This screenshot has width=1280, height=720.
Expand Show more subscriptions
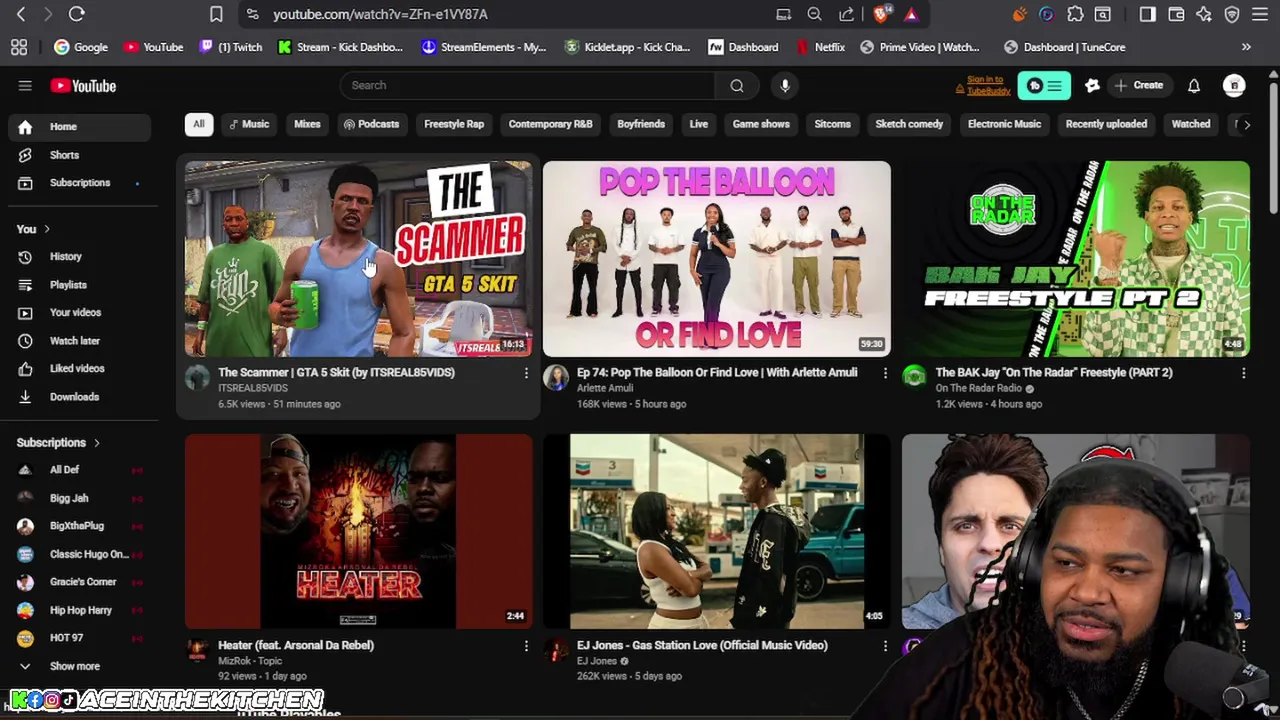click(x=80, y=666)
